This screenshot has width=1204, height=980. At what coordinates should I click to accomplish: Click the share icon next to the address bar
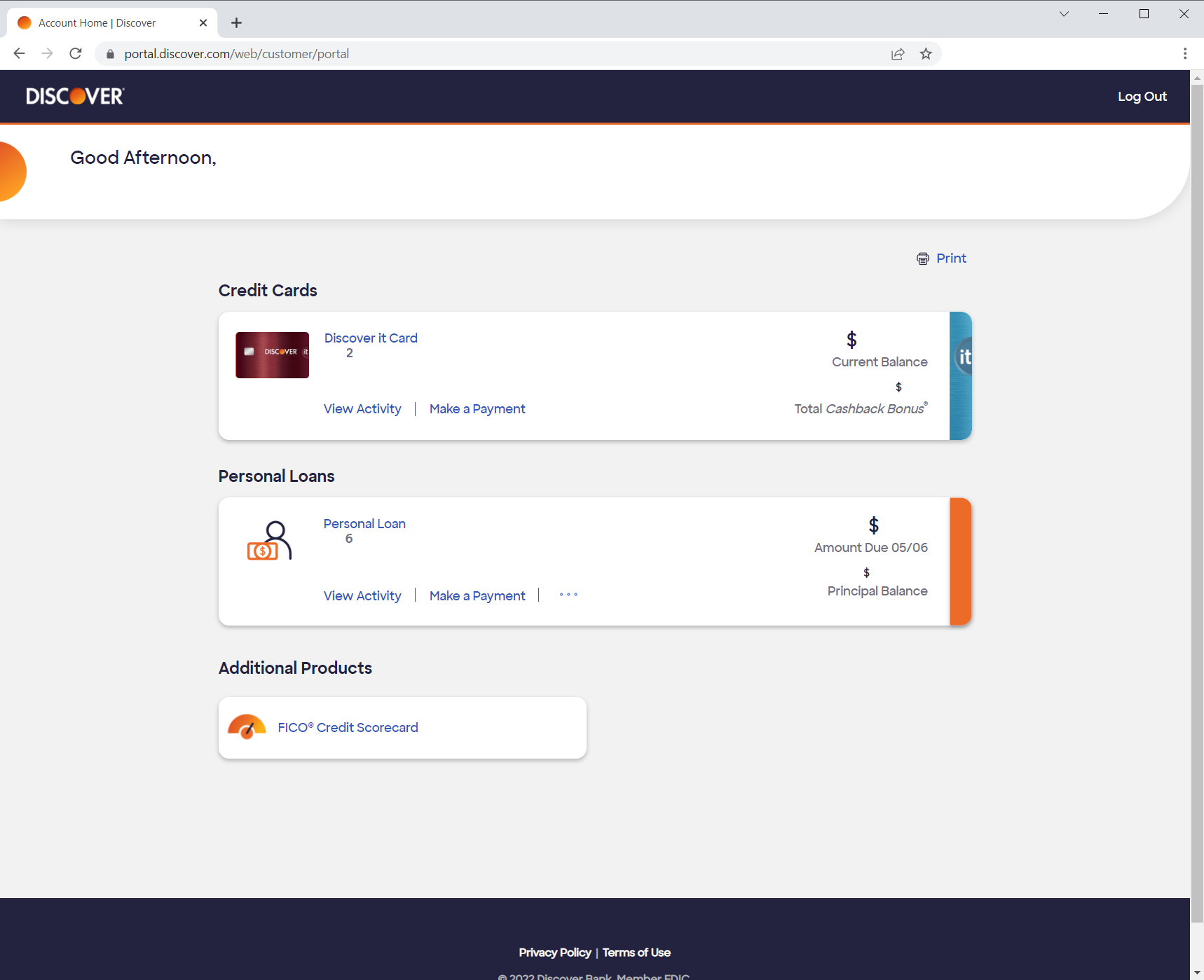898,53
